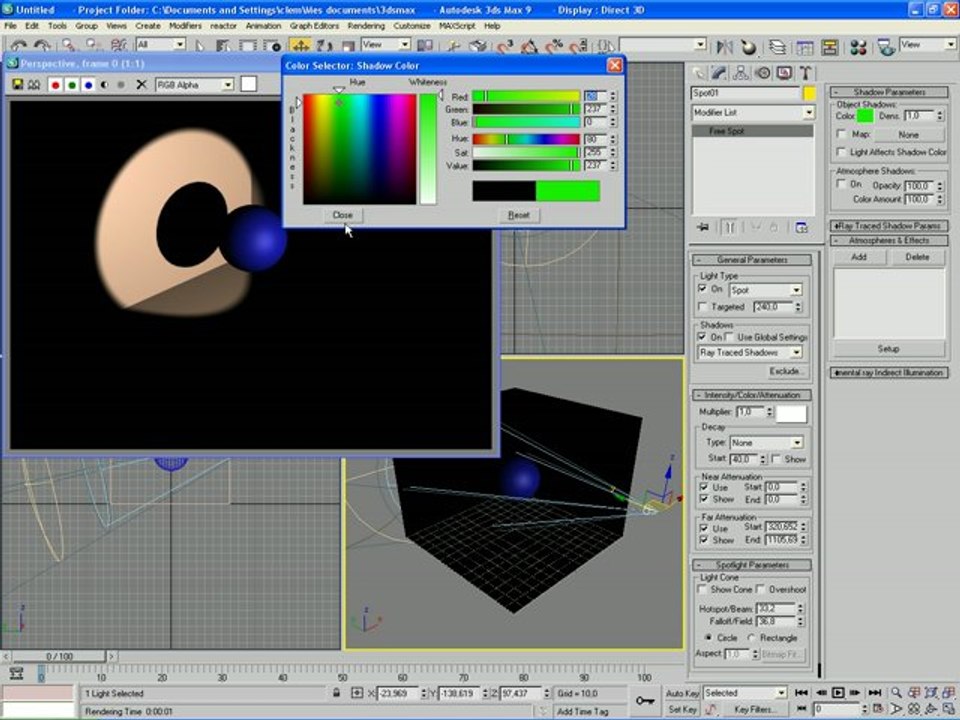Open the Graph Editors menu

click(x=313, y=25)
